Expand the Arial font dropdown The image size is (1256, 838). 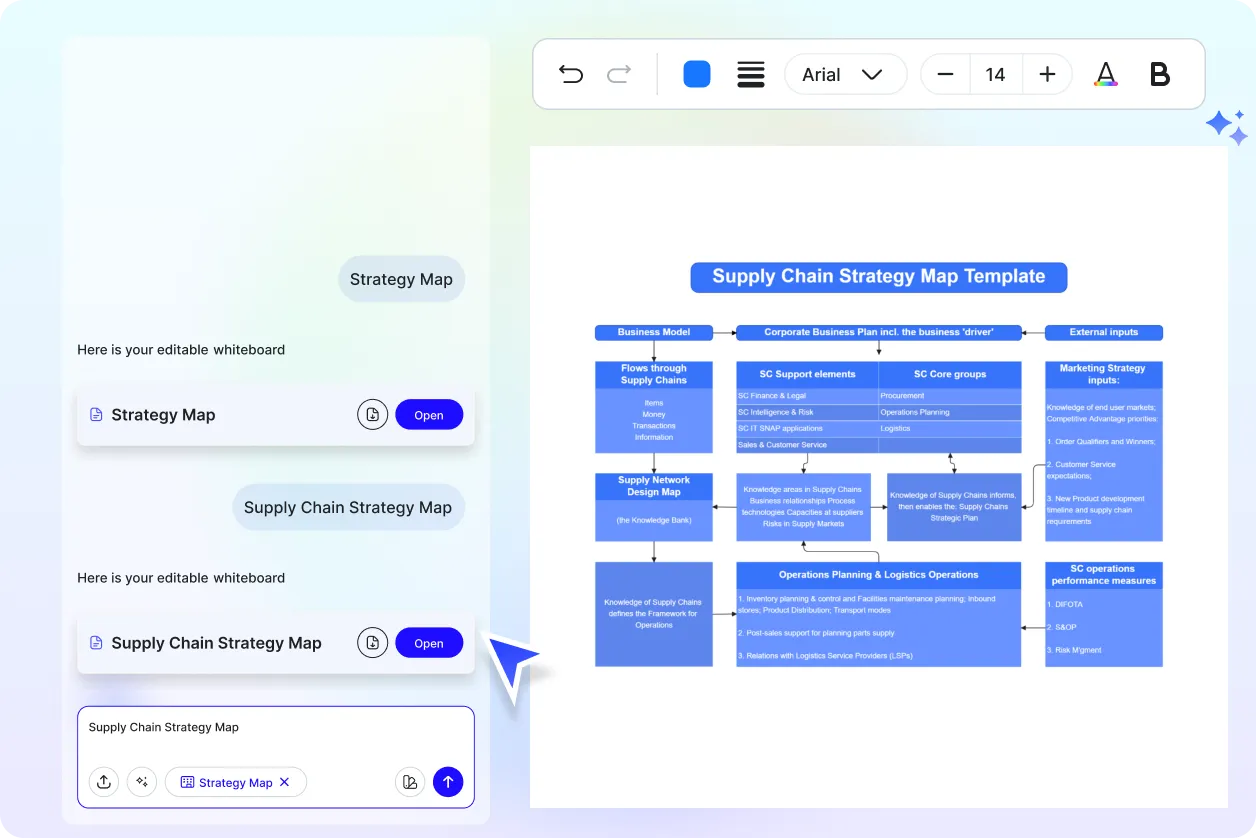[x=845, y=74]
